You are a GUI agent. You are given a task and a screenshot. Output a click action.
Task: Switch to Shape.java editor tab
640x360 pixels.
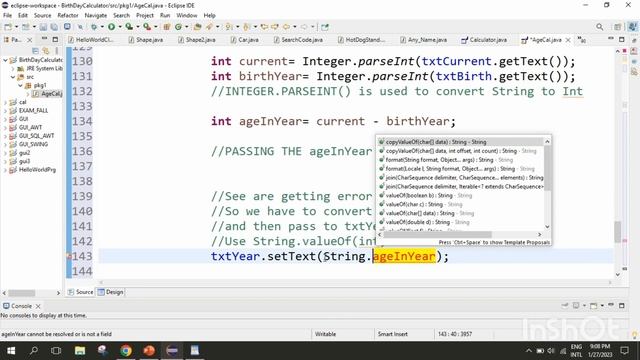[x=146, y=40]
